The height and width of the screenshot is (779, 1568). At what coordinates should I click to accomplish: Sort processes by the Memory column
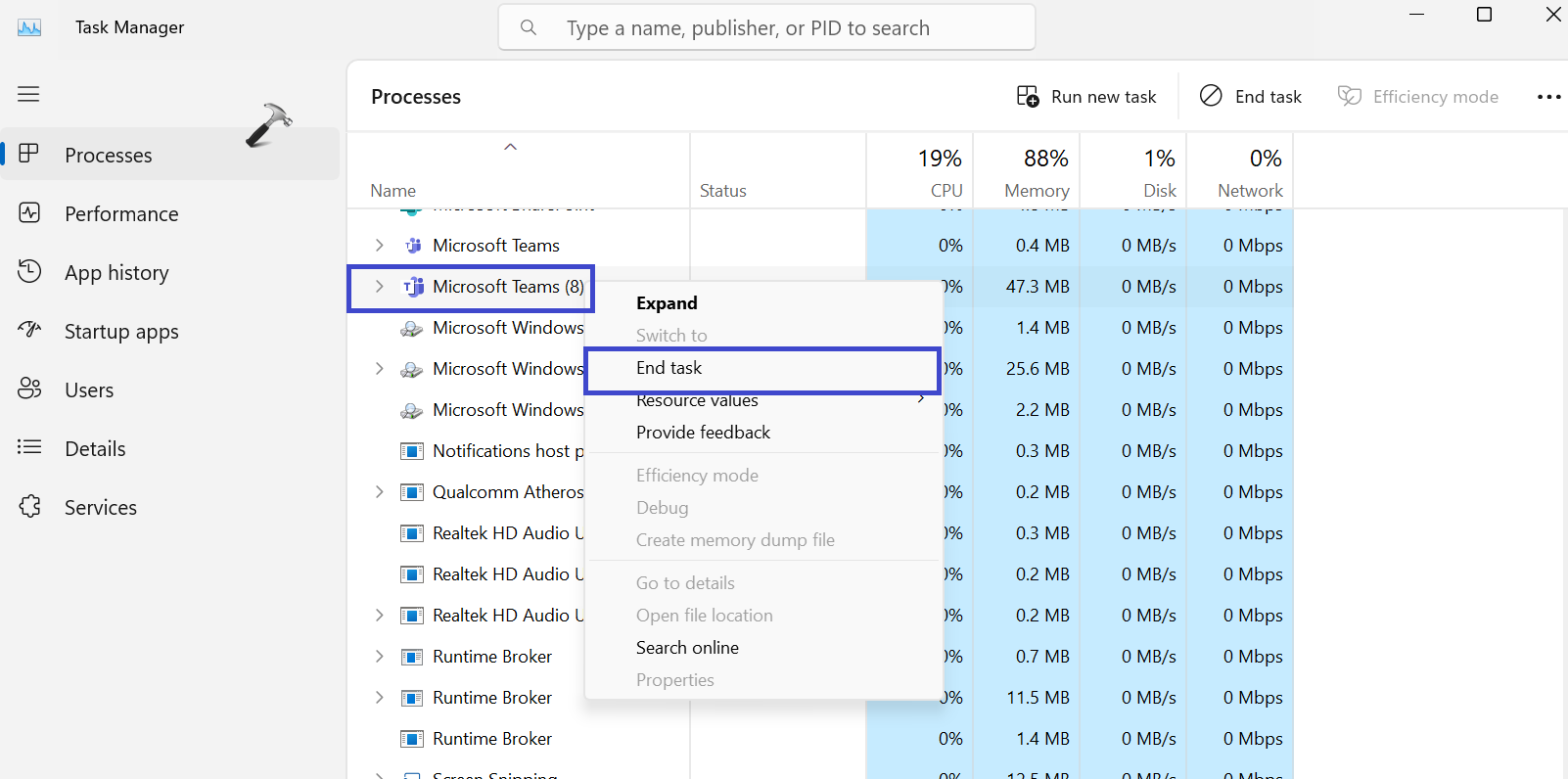pos(1036,172)
